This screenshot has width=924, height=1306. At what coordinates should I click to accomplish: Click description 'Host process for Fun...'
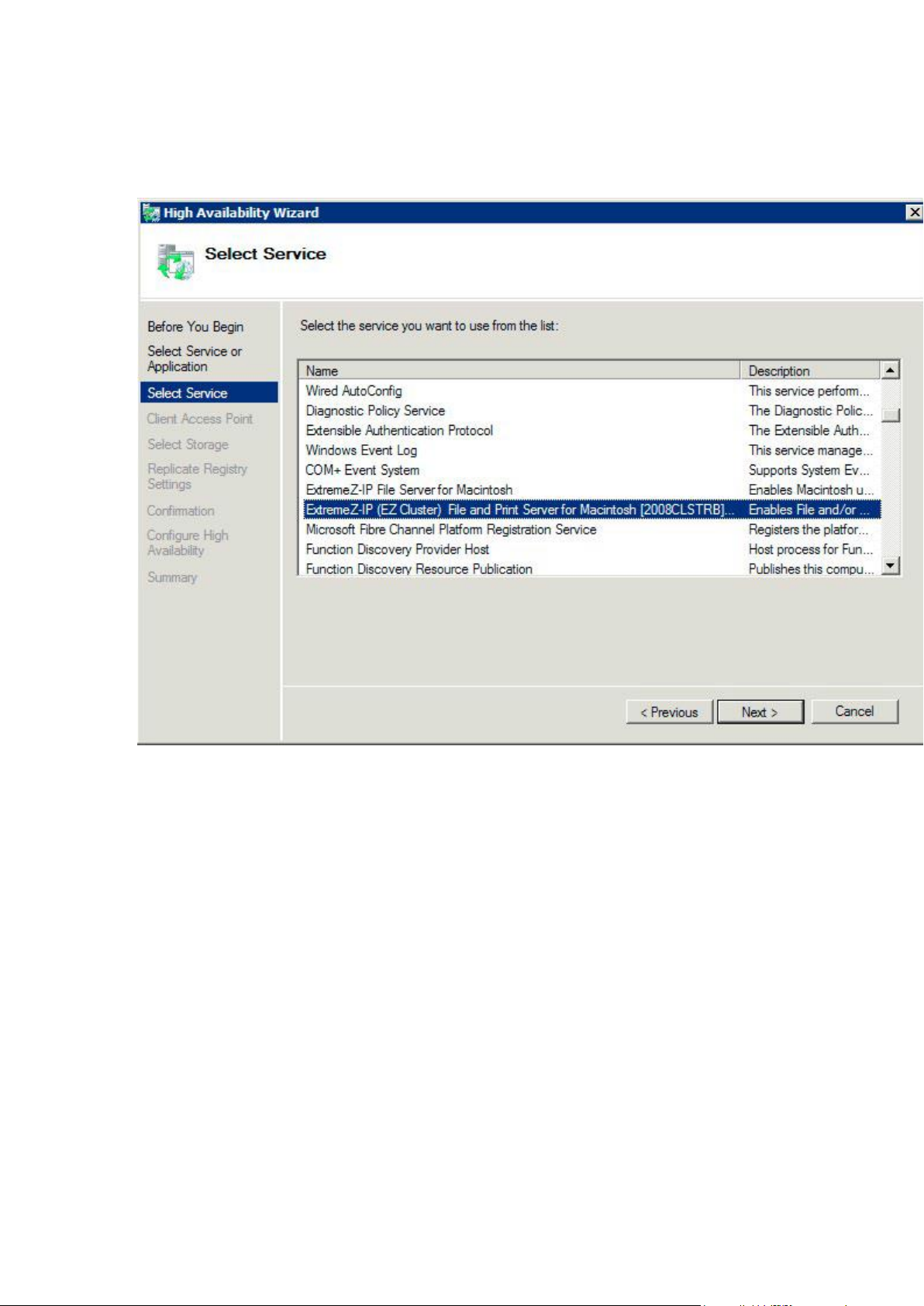coord(811,549)
